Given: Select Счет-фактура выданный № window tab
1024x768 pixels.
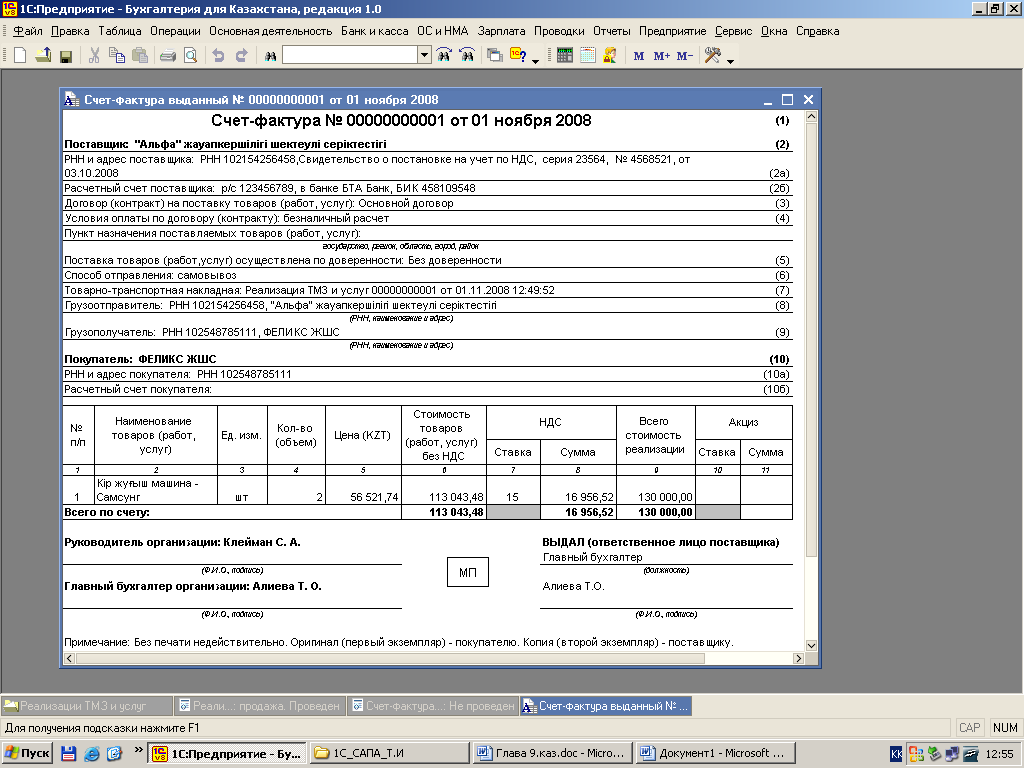Looking at the screenshot, I should [x=605, y=706].
